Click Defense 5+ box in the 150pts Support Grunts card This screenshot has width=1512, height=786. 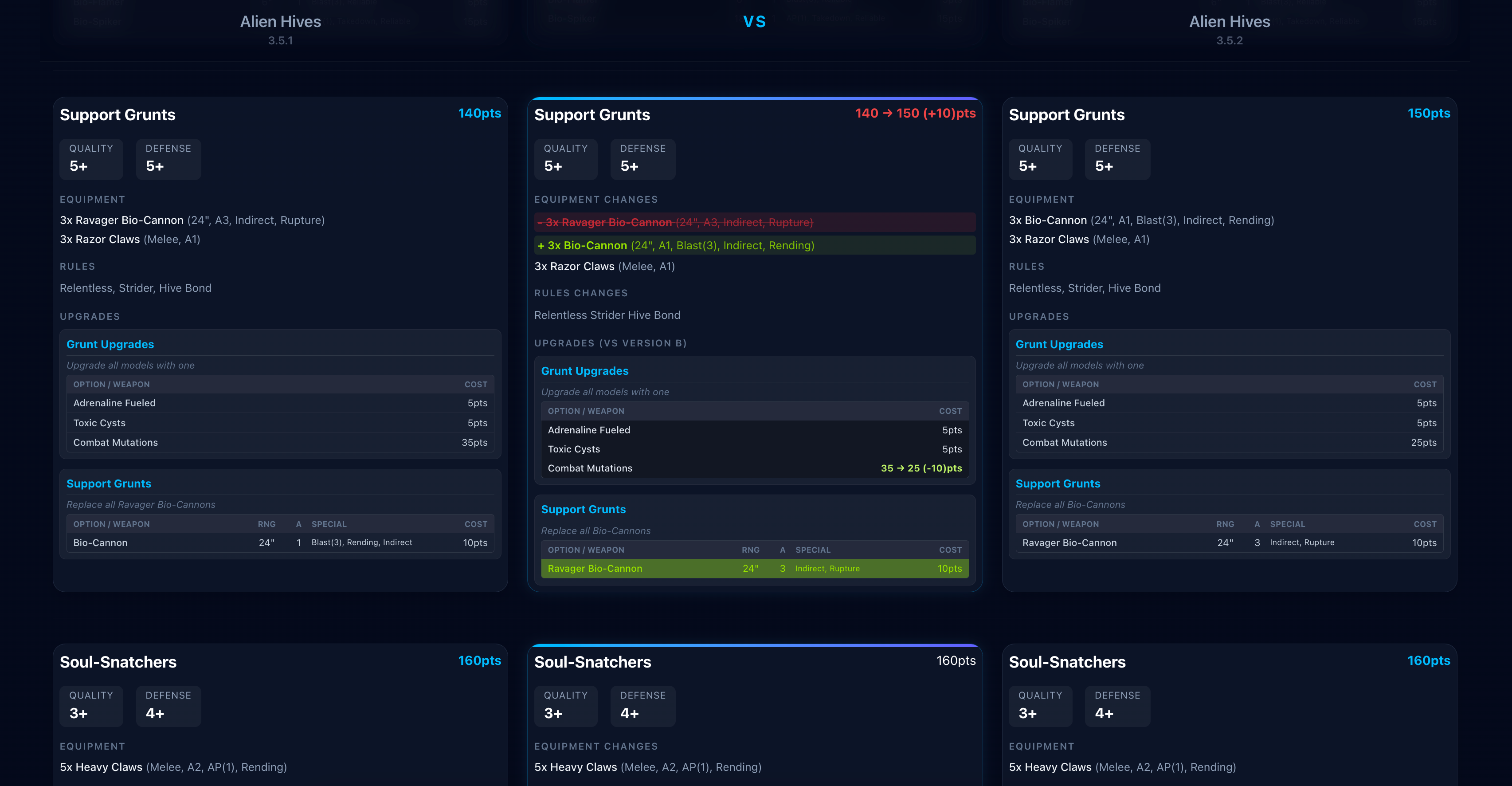tap(1117, 159)
